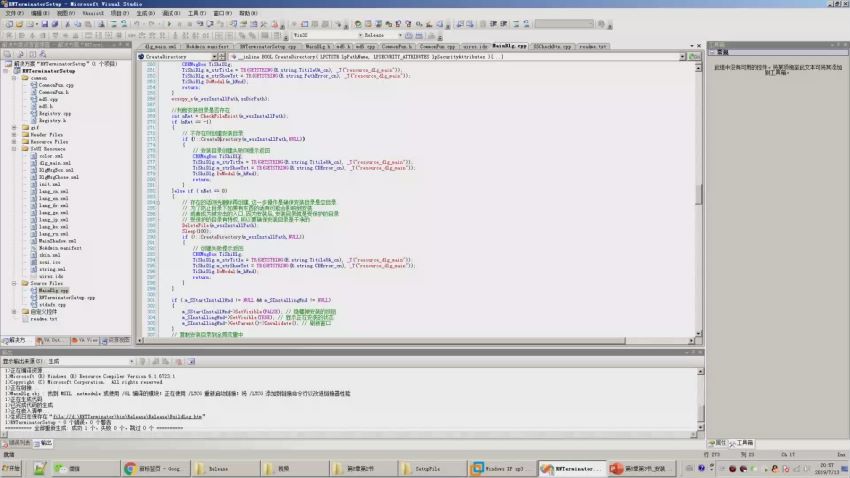Click the Cut toolbar icon

pos(67,24)
